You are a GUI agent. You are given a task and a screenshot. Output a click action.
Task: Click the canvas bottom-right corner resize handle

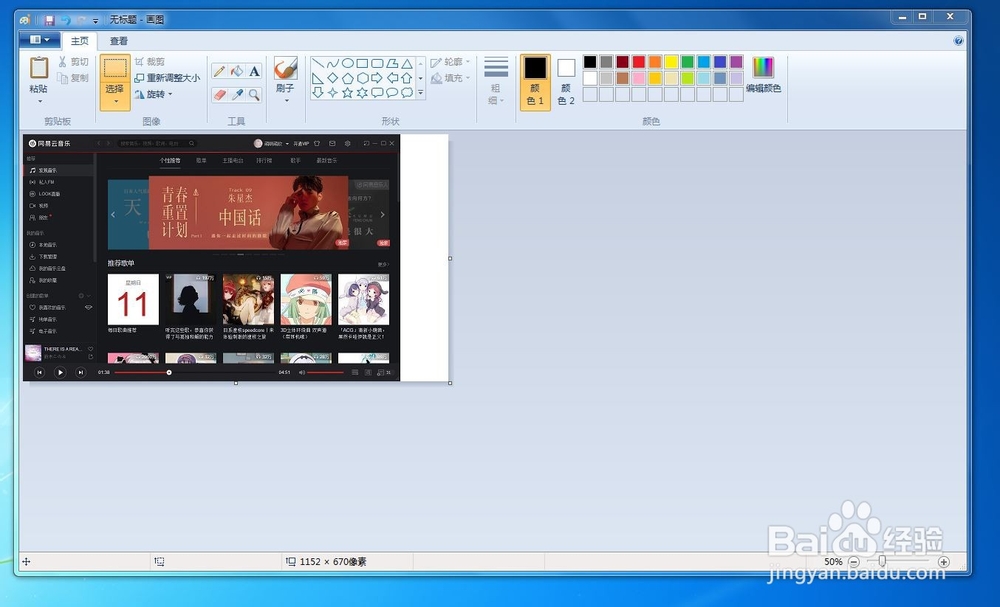coord(450,383)
